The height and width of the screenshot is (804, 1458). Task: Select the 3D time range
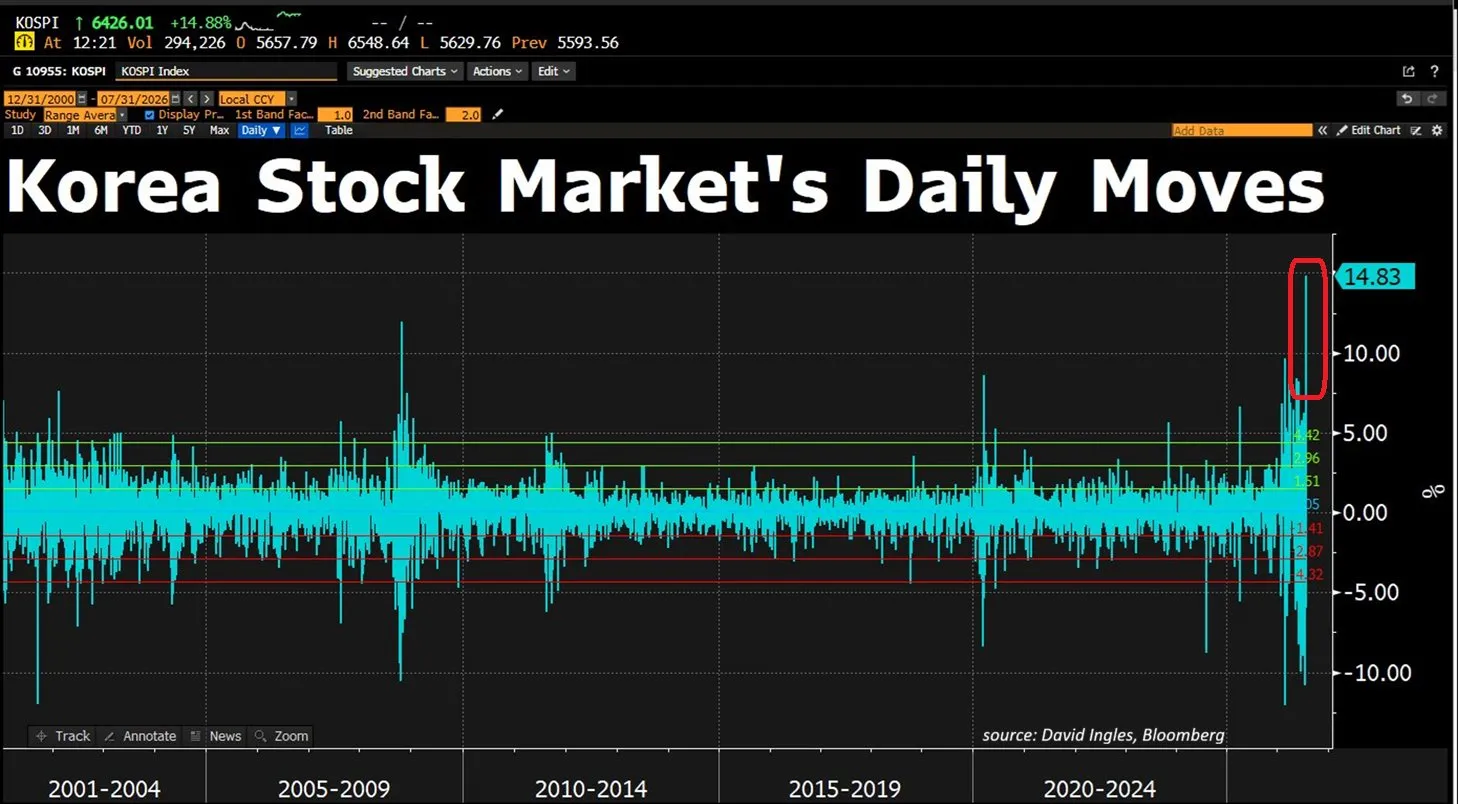point(45,130)
